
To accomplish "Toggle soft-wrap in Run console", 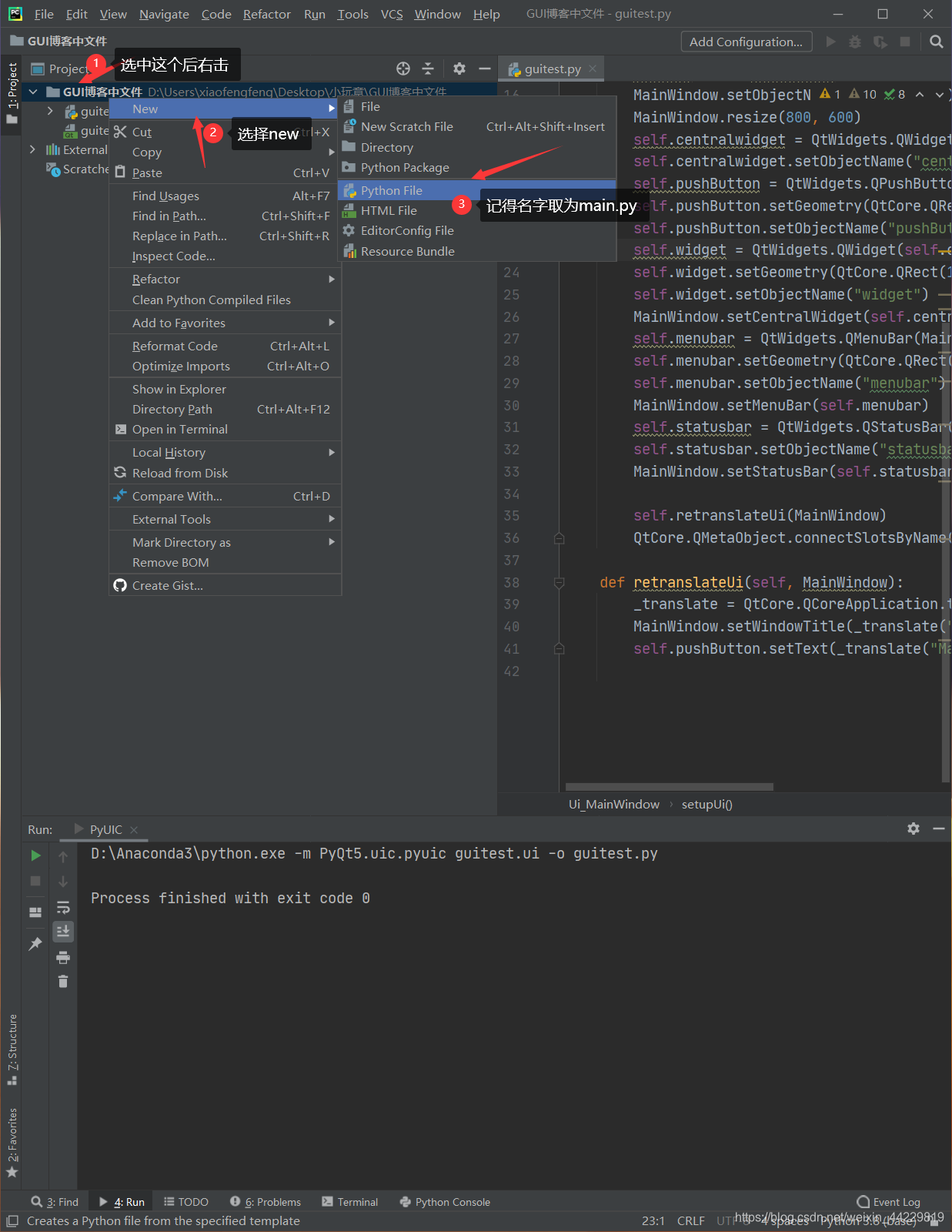I will click(x=63, y=907).
